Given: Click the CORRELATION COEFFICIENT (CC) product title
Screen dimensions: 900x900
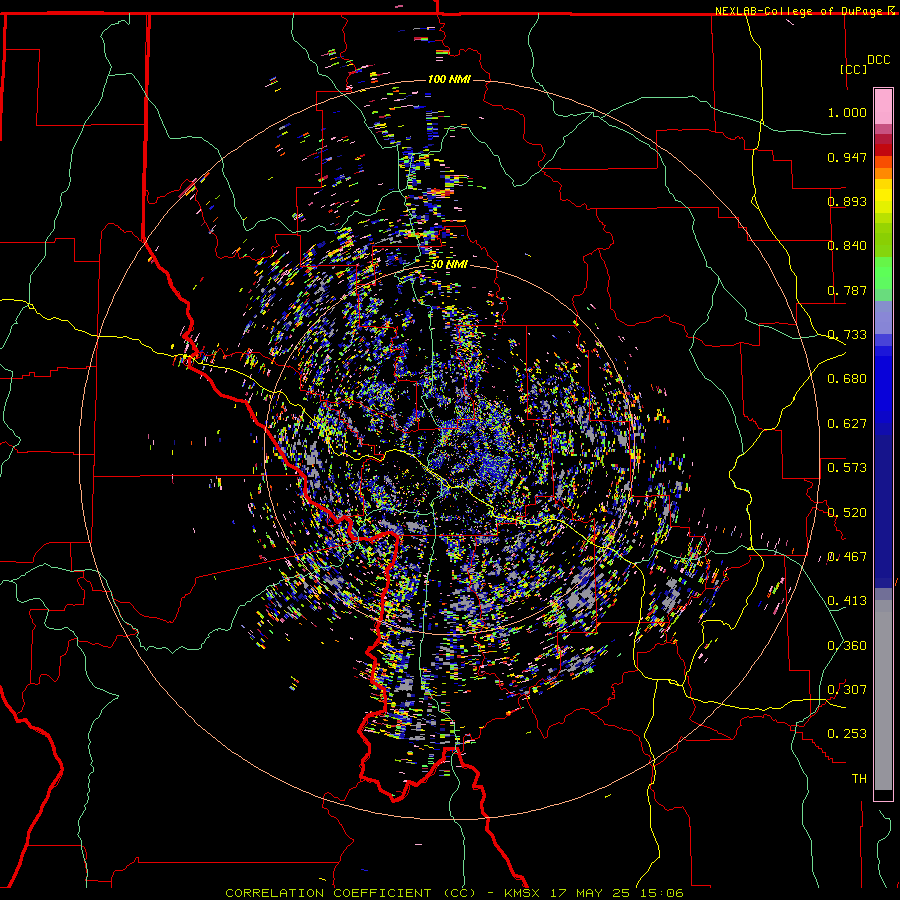Looking at the screenshot, I should (350, 893).
